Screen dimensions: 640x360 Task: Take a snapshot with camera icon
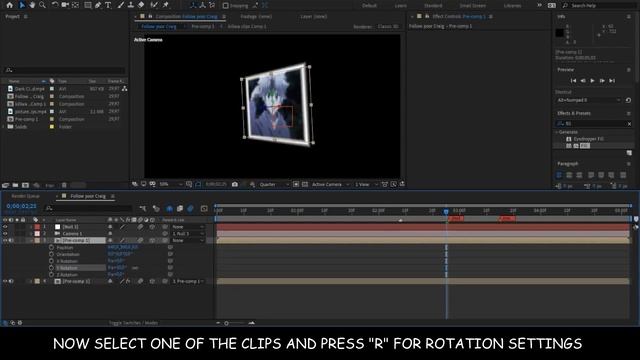pos(235,184)
